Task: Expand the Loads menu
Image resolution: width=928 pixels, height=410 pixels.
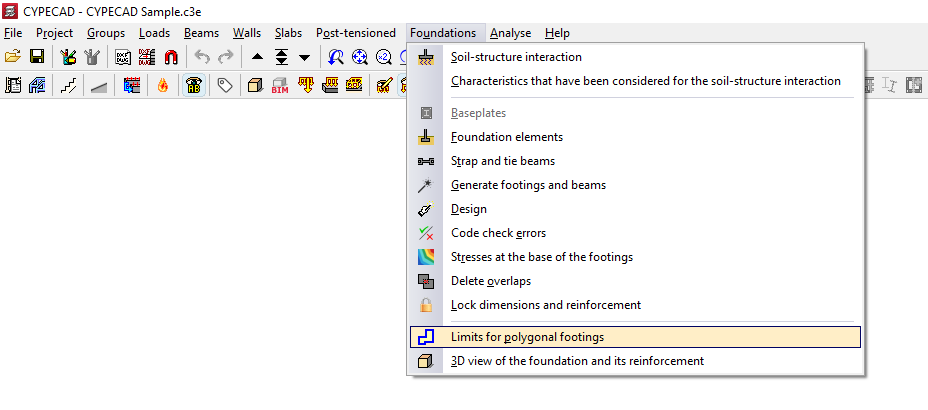Action: [x=154, y=33]
